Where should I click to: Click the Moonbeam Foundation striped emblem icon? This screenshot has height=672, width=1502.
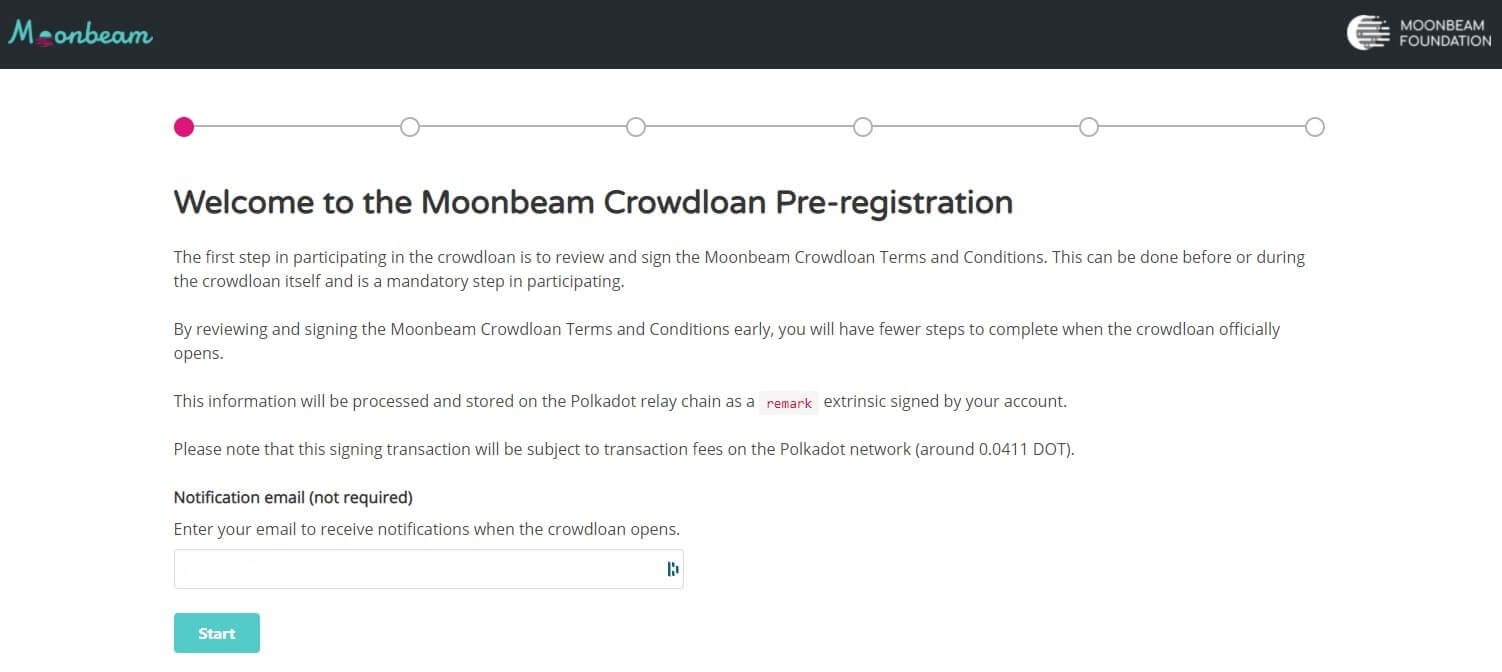click(x=1368, y=33)
